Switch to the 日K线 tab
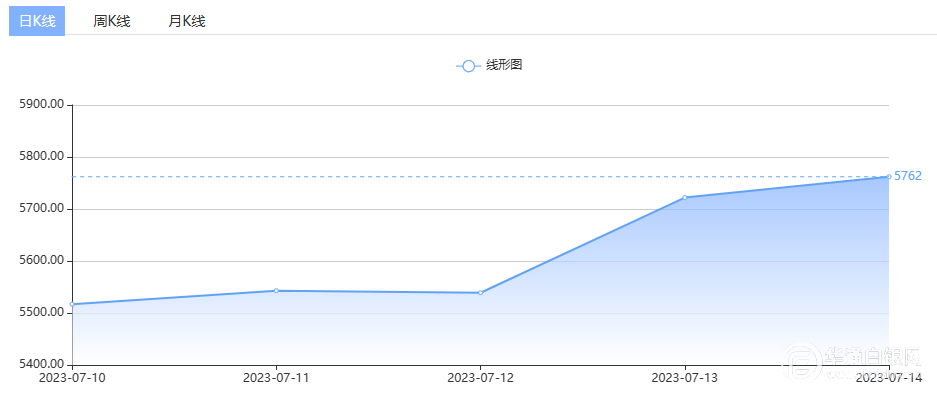 point(37,22)
